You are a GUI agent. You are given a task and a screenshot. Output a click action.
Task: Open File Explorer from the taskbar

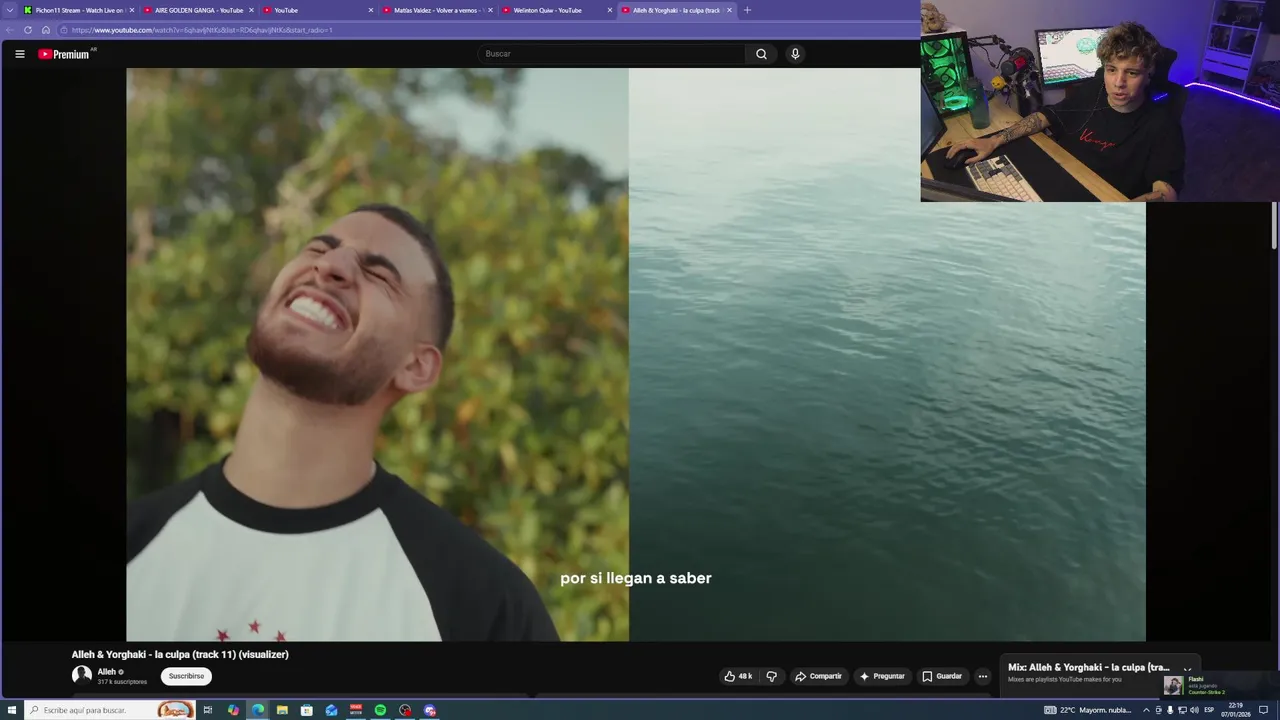point(282,710)
